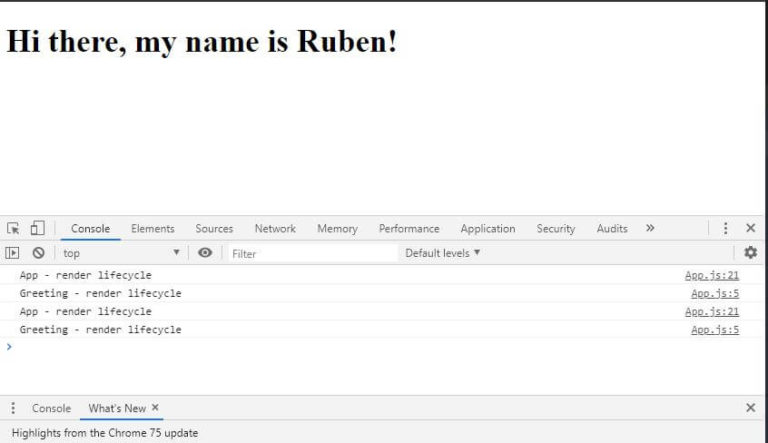
Task: Open console settings gear icon
Action: tap(750, 253)
